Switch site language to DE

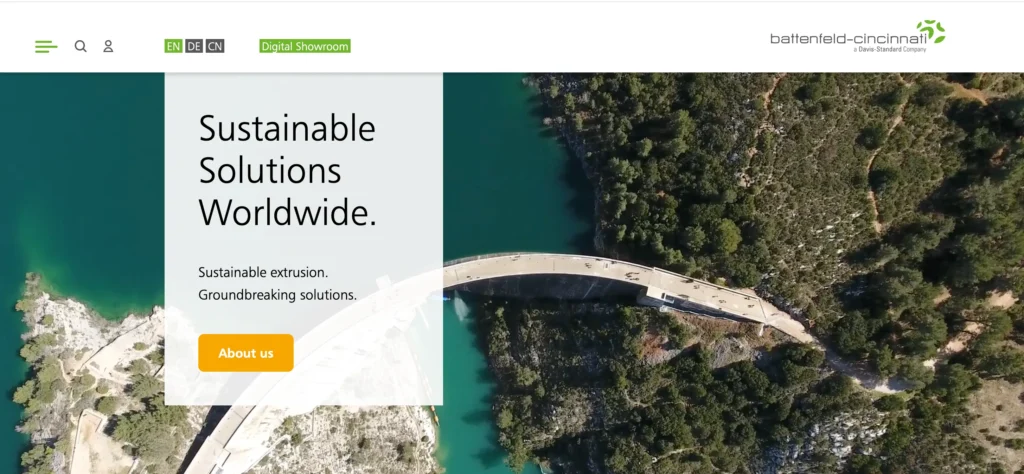(x=194, y=46)
